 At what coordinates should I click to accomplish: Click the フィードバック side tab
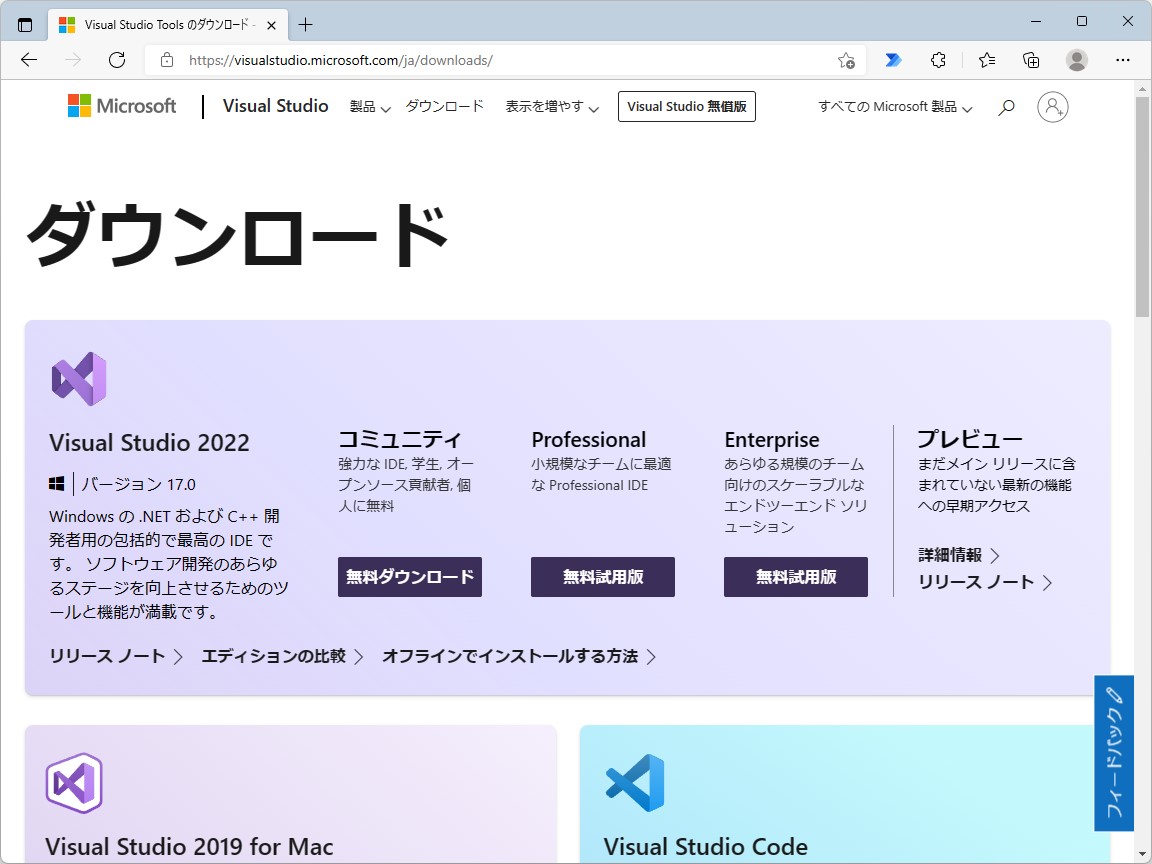click(1114, 754)
